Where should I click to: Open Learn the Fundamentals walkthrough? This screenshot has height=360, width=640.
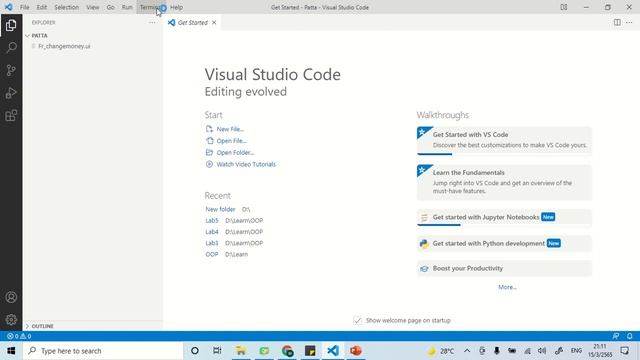pos(504,182)
